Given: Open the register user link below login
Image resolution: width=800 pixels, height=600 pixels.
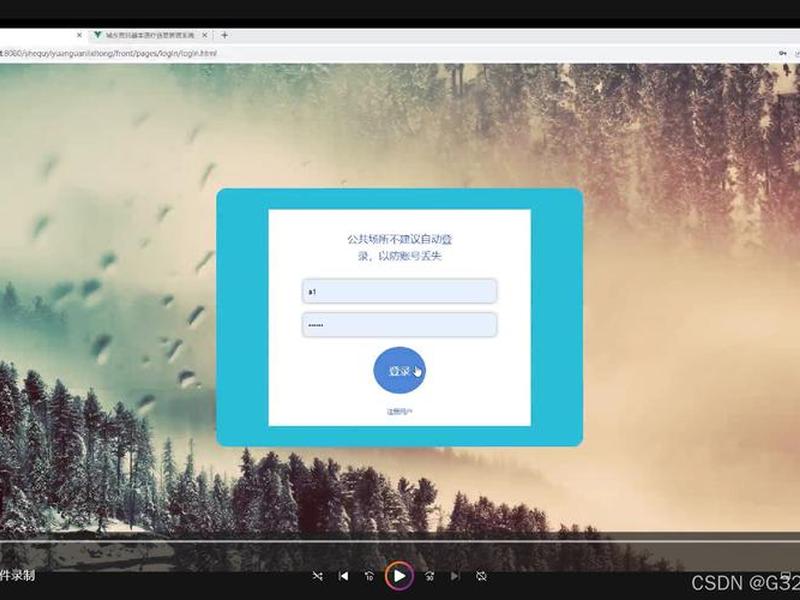Looking at the screenshot, I should [x=399, y=411].
